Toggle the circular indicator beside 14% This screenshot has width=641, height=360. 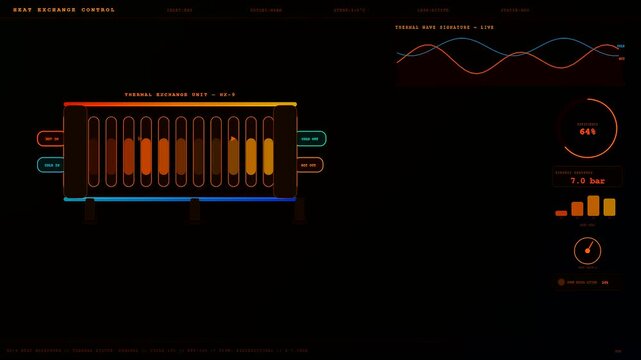(x=561, y=282)
